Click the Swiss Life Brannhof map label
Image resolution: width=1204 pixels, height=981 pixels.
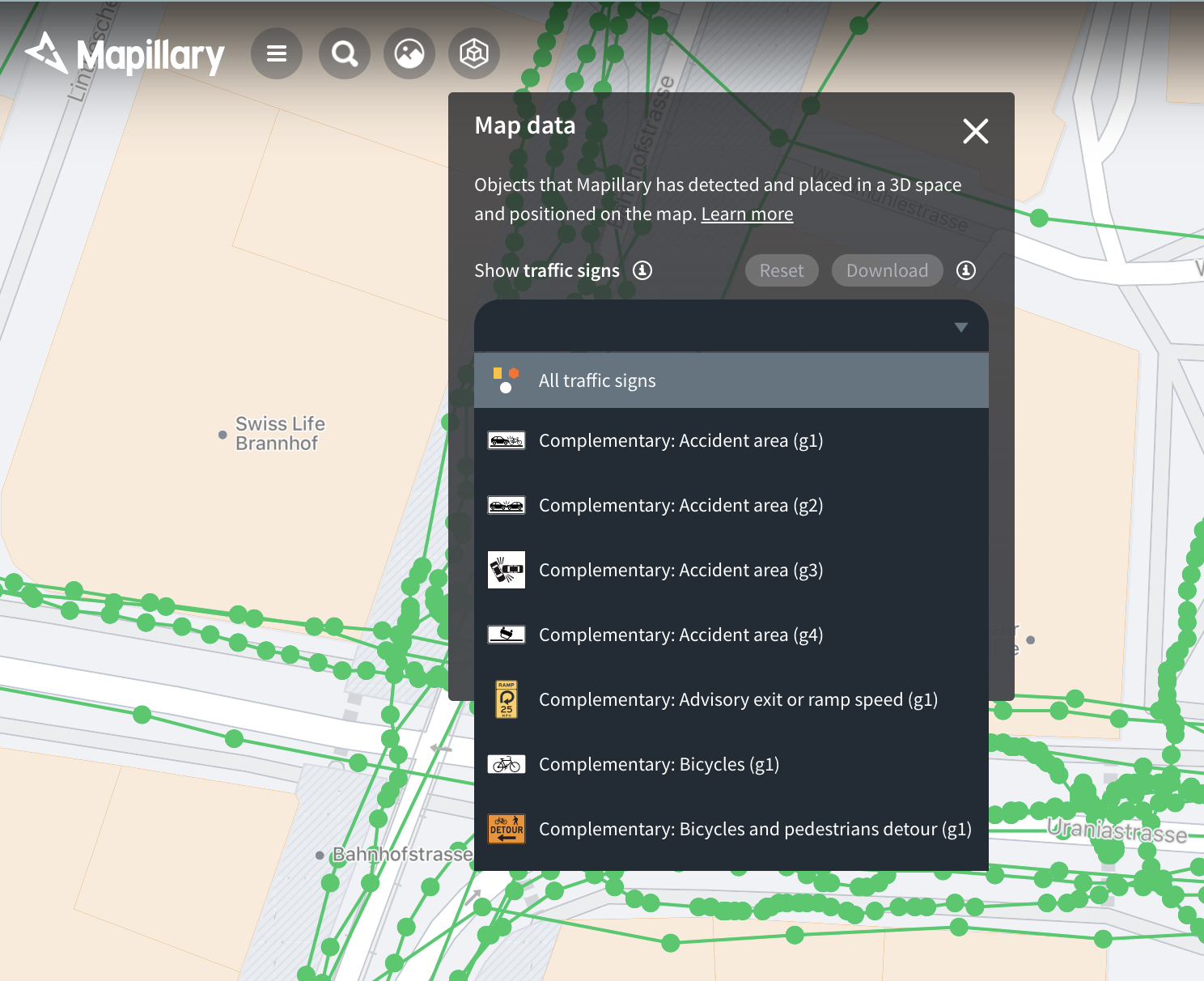click(280, 434)
